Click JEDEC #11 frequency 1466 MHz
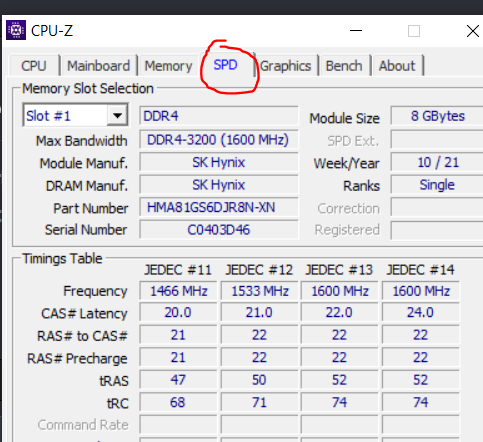The image size is (483, 442). coord(178,291)
